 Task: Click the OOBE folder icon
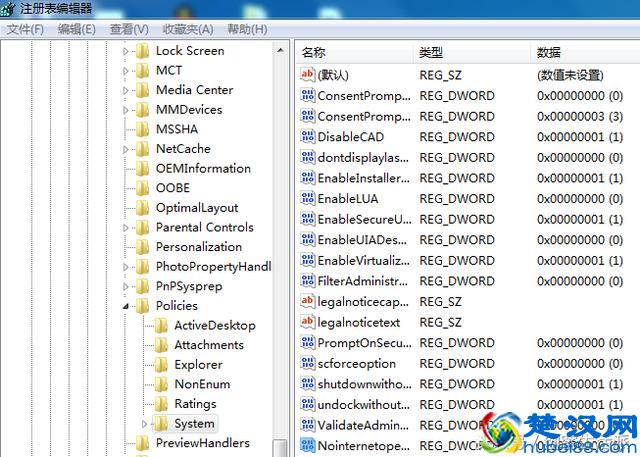click(142, 188)
